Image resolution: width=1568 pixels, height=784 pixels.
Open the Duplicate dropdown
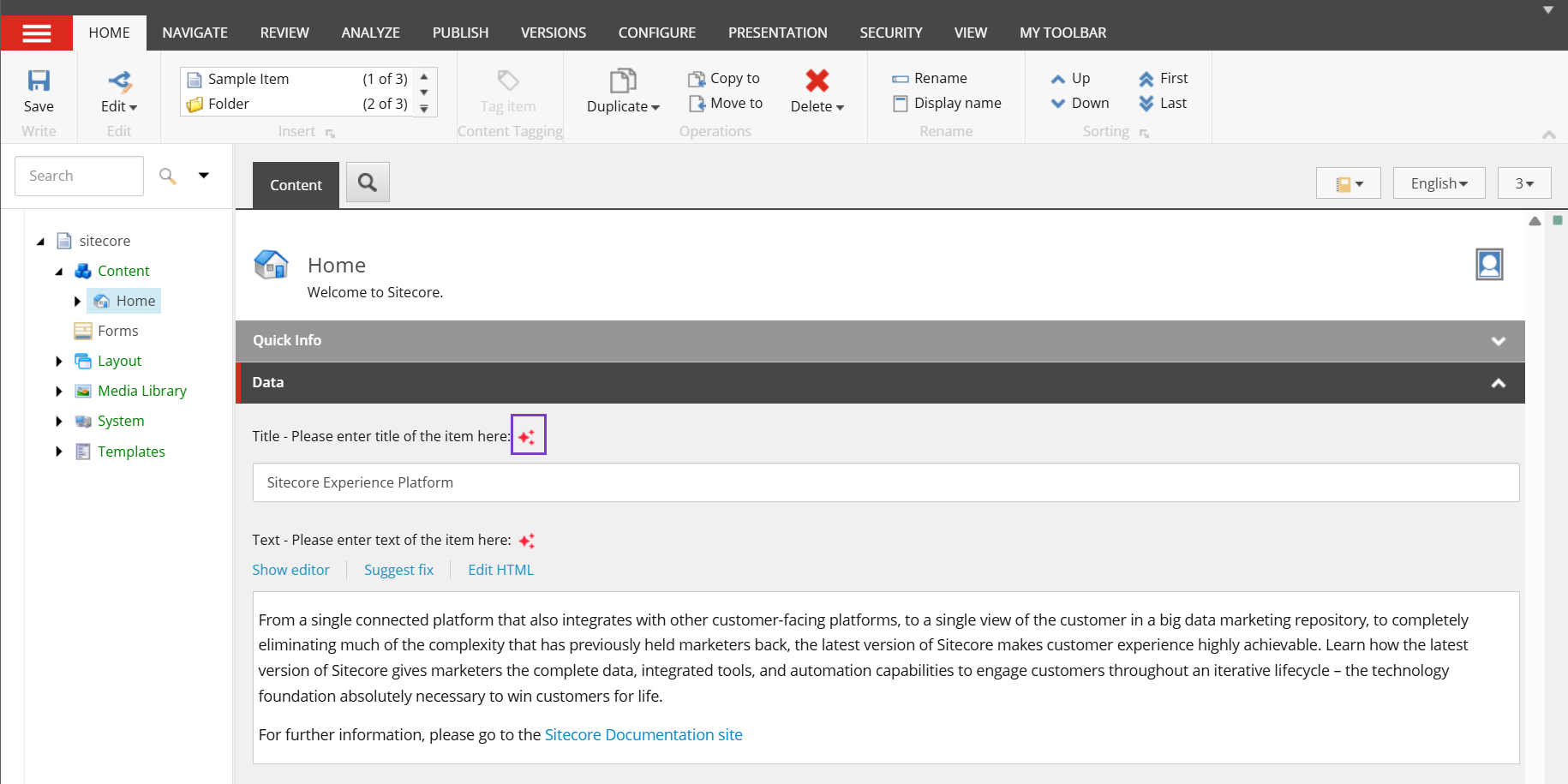pos(655,108)
